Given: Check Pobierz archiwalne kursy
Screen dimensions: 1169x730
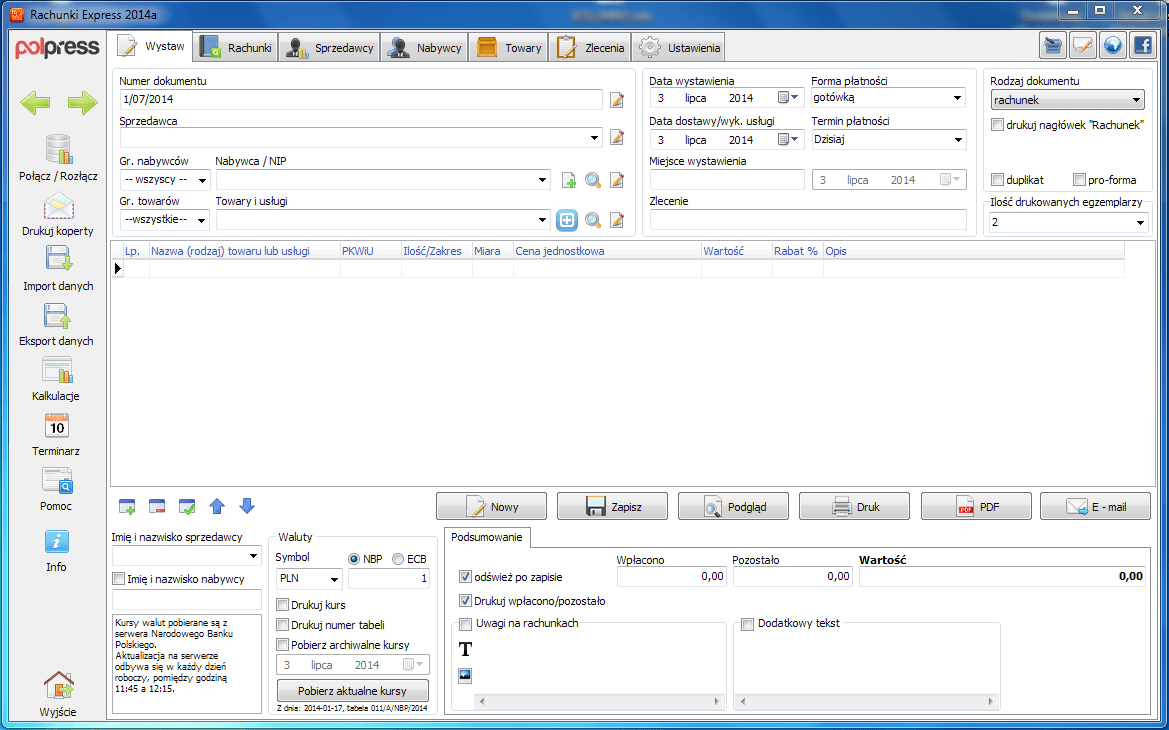Looking at the screenshot, I should [x=283, y=645].
